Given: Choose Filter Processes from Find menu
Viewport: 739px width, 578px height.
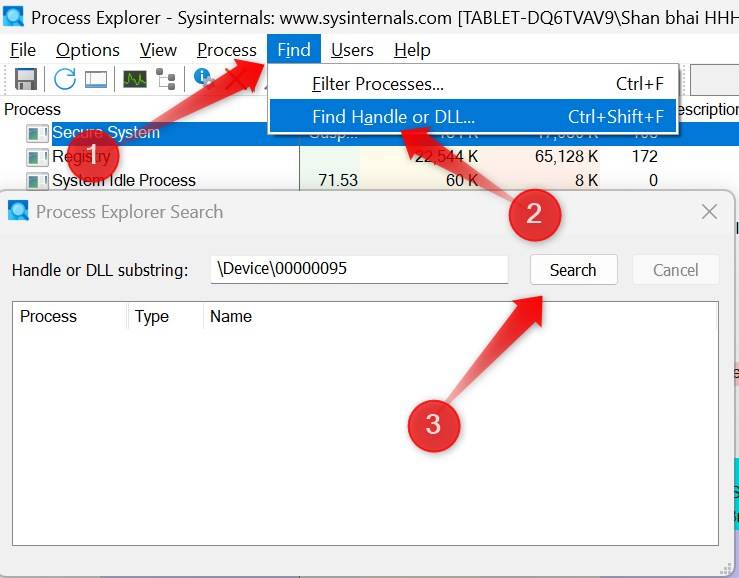Looking at the screenshot, I should [377, 84].
